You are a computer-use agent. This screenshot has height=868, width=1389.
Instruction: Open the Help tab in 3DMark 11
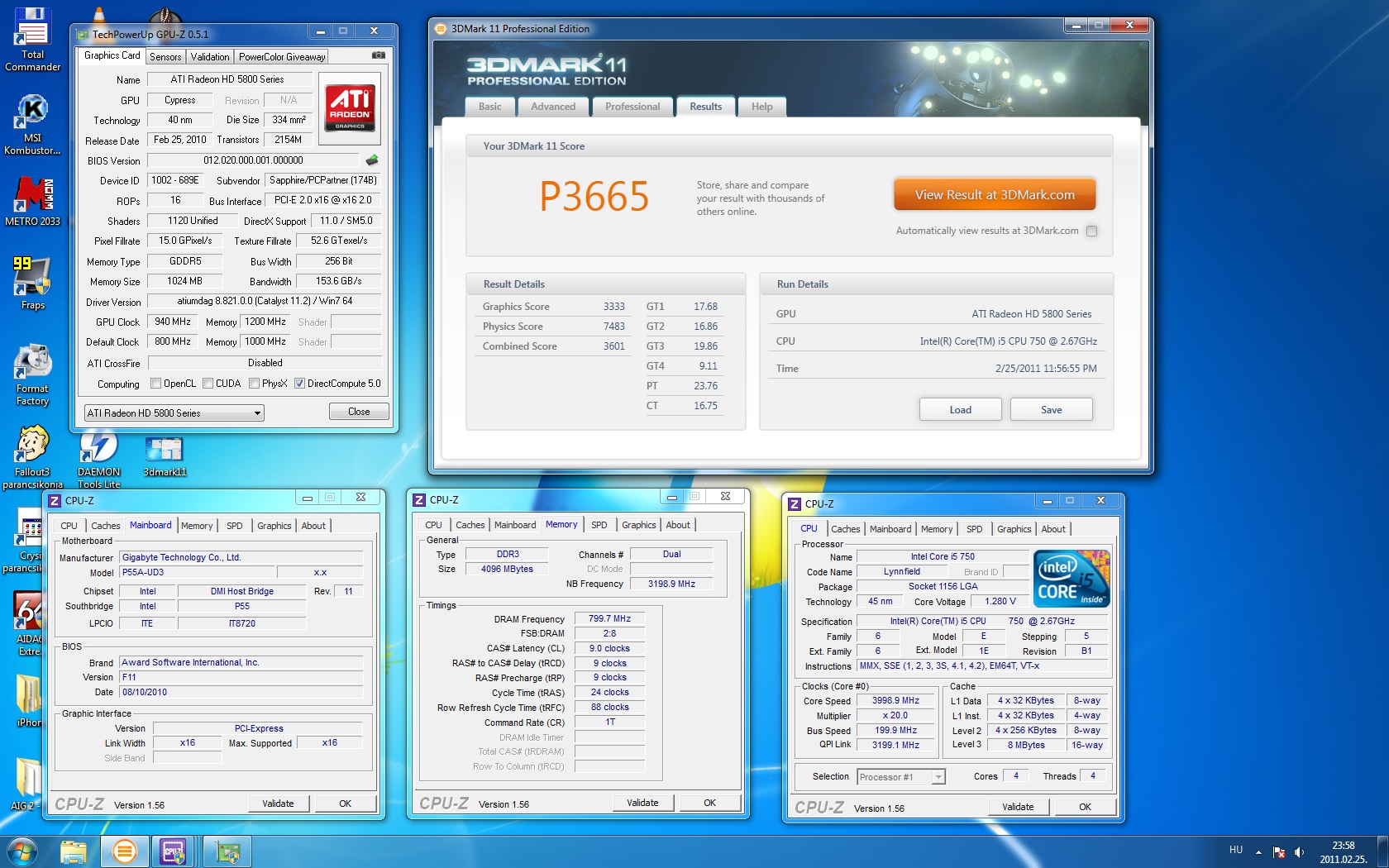[x=761, y=107]
